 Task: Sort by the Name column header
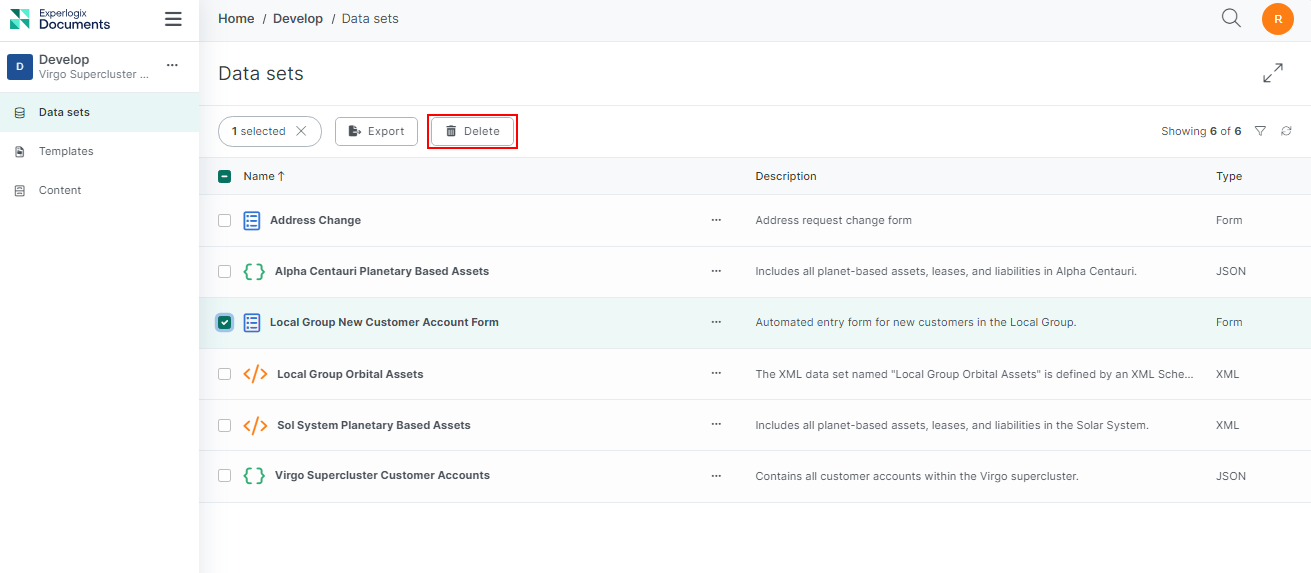(259, 176)
